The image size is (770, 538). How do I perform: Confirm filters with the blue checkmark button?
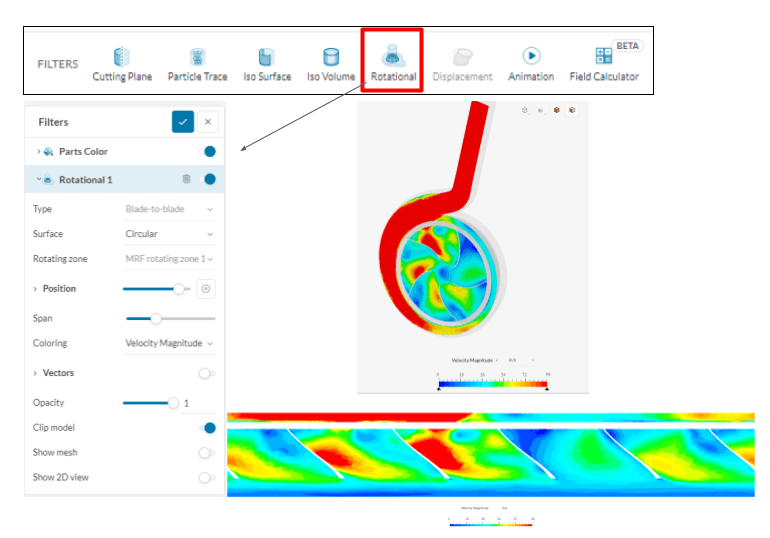click(182, 122)
